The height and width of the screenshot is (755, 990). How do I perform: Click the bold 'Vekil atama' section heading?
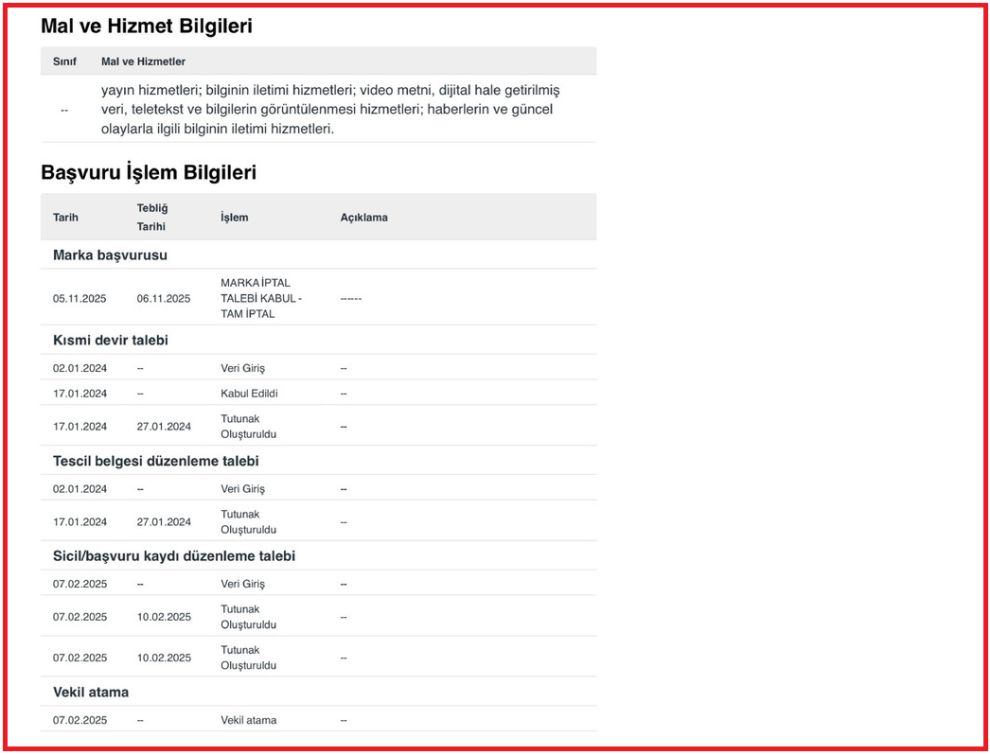tap(90, 692)
